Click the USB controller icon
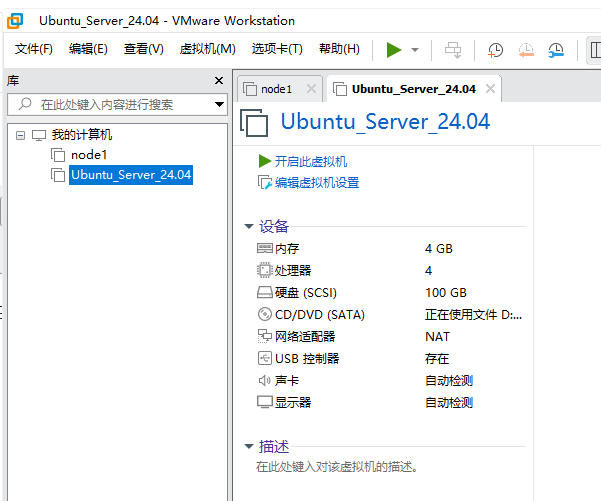 point(264,358)
